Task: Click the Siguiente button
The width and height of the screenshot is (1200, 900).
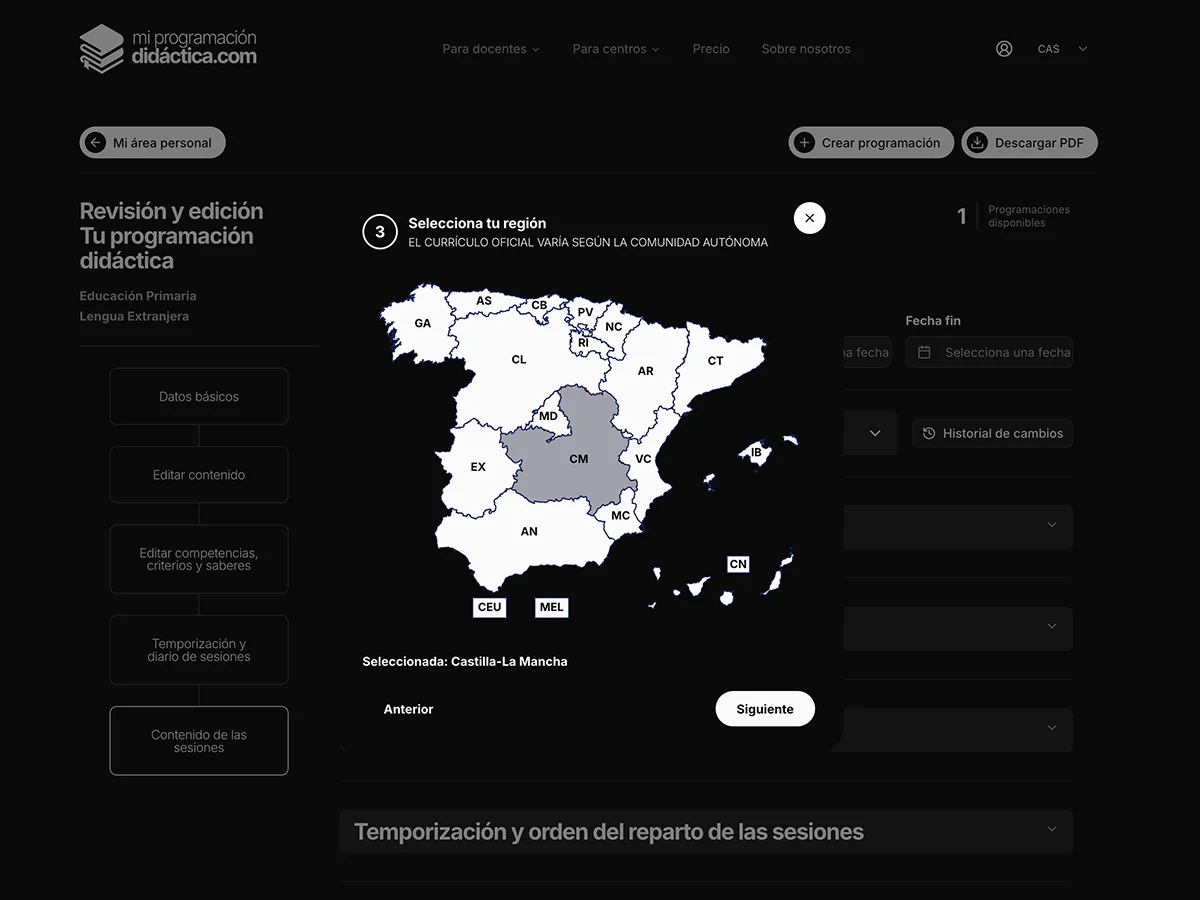Action: (x=765, y=709)
